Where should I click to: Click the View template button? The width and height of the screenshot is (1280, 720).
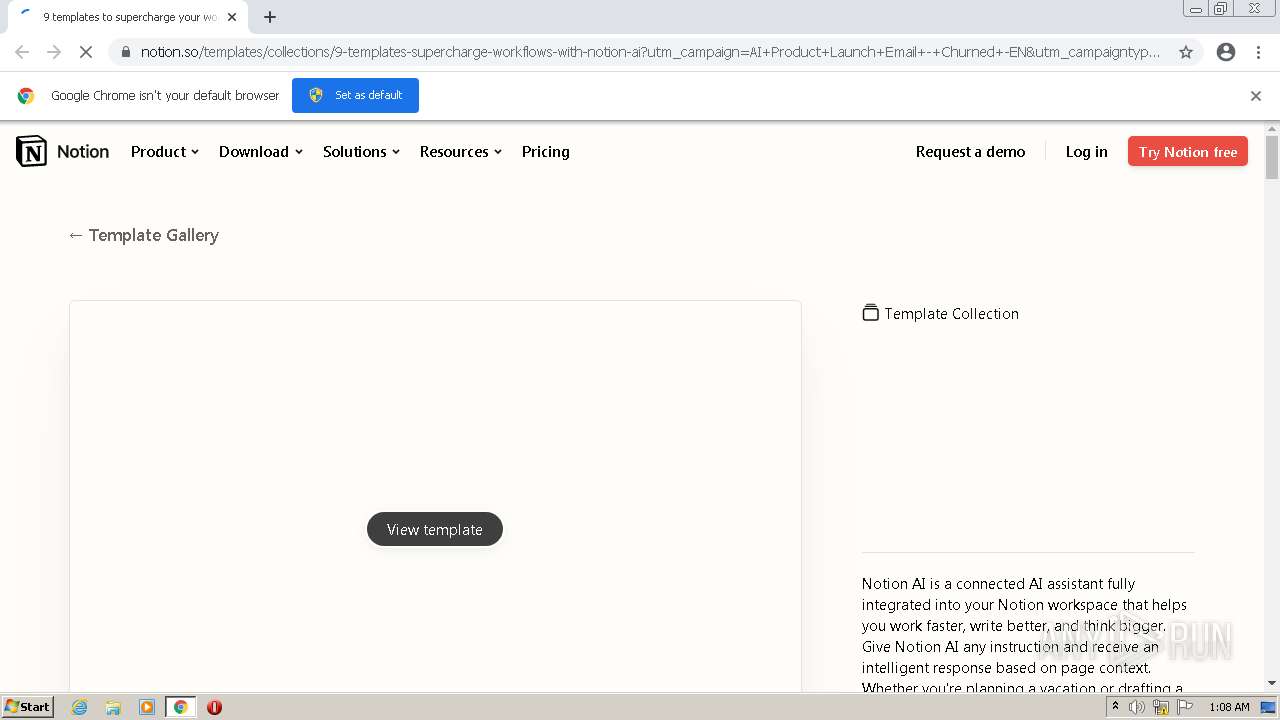point(434,529)
